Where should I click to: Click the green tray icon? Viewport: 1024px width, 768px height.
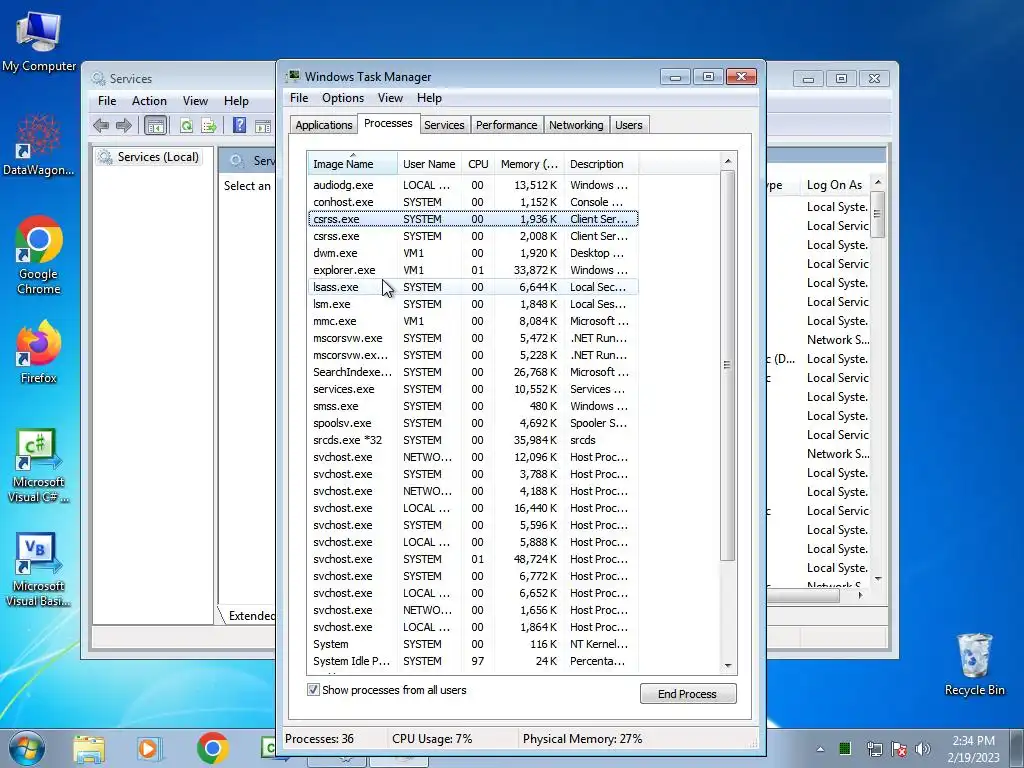[x=845, y=748]
